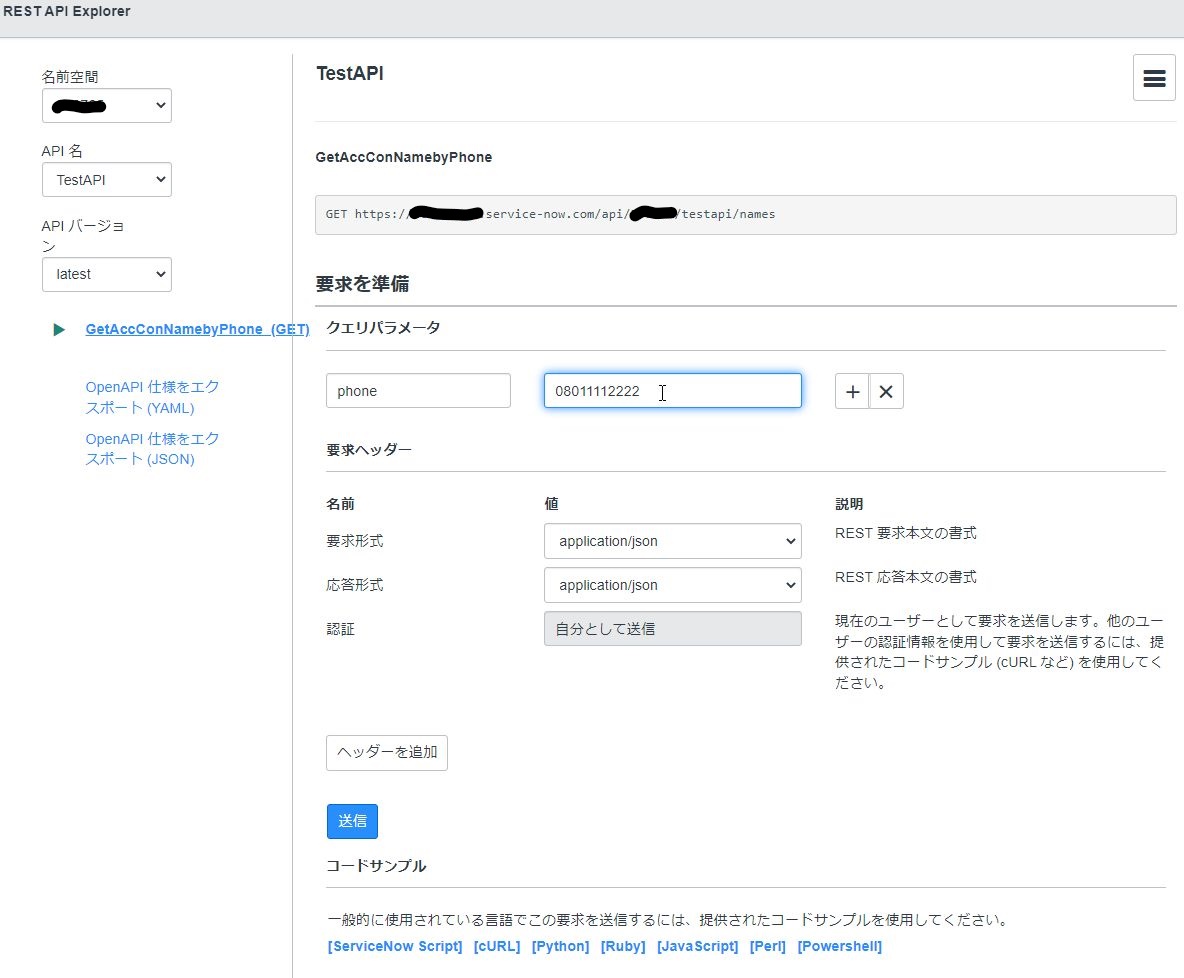Click the 送信 send button
Image resolution: width=1184 pixels, height=978 pixels.
(352, 820)
